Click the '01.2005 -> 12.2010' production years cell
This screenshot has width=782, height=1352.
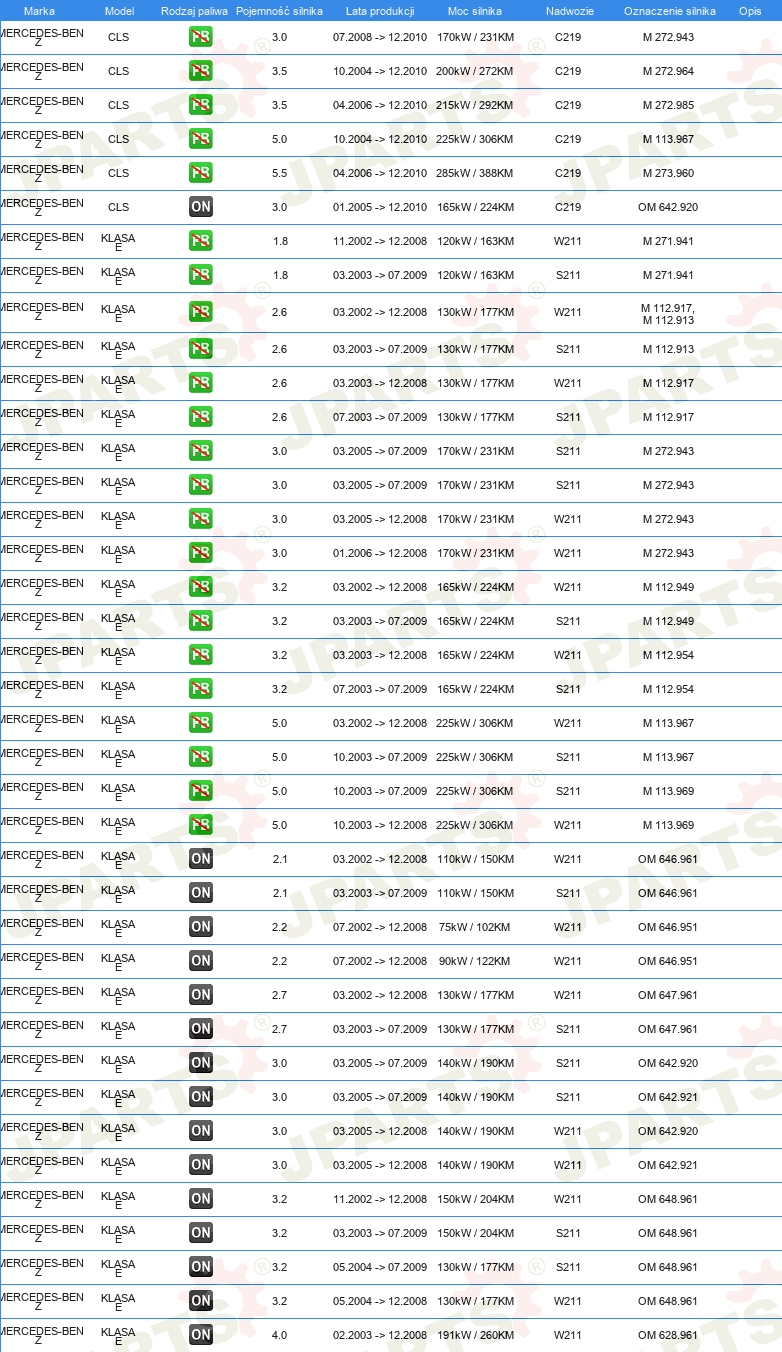380,207
